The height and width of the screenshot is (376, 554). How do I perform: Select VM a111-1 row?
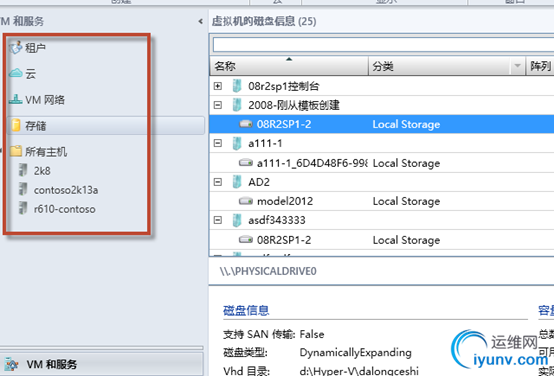tap(382, 143)
